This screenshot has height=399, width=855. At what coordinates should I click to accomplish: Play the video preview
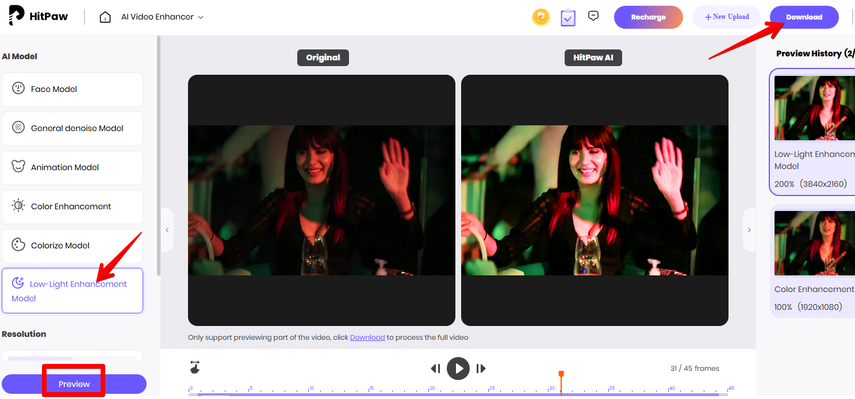(x=459, y=369)
